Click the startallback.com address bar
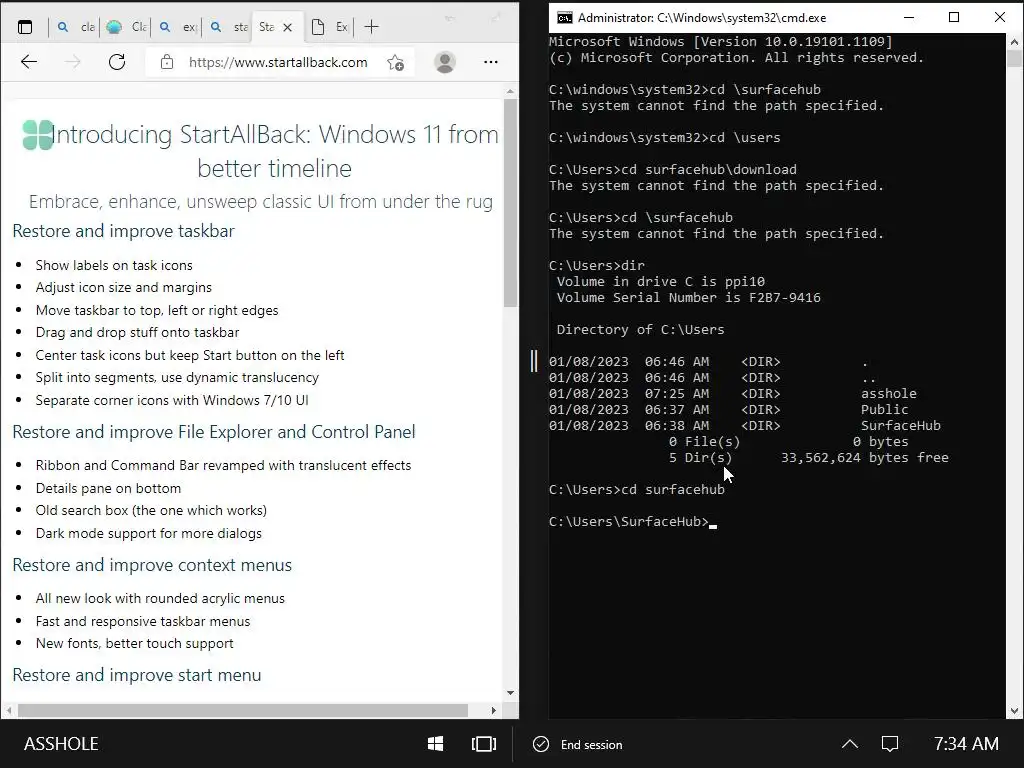The width and height of the screenshot is (1024, 768). [278, 62]
